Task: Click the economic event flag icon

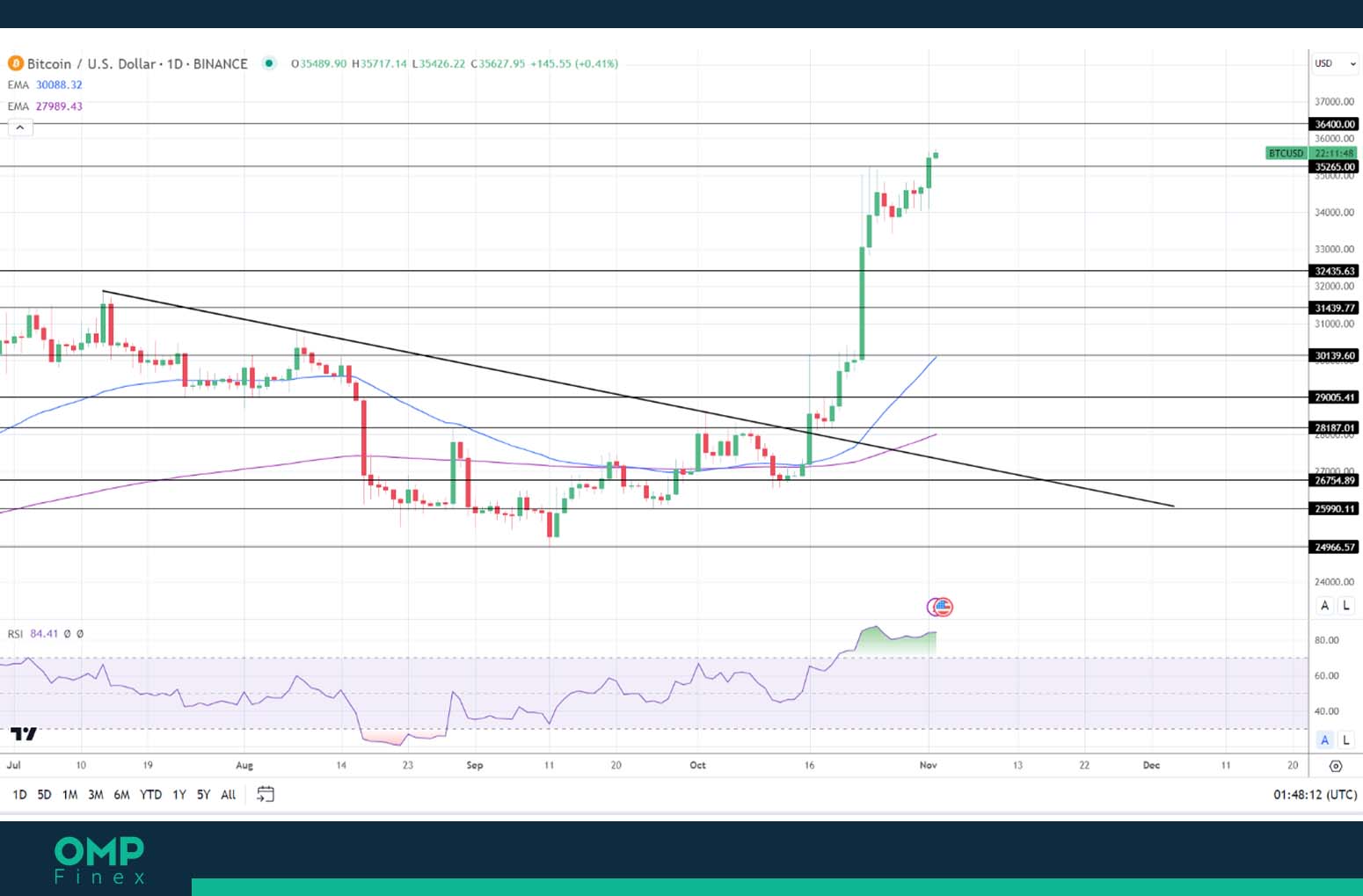Action: click(x=941, y=607)
